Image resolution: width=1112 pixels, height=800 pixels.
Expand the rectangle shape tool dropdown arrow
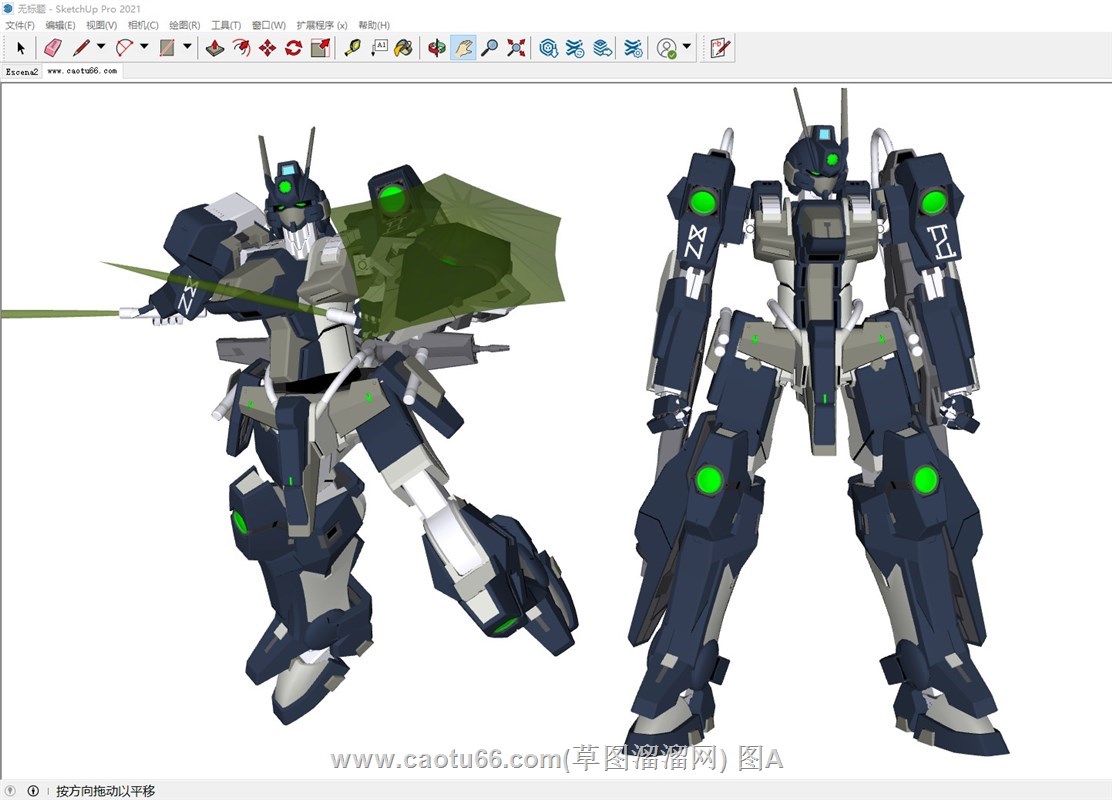click(187, 47)
